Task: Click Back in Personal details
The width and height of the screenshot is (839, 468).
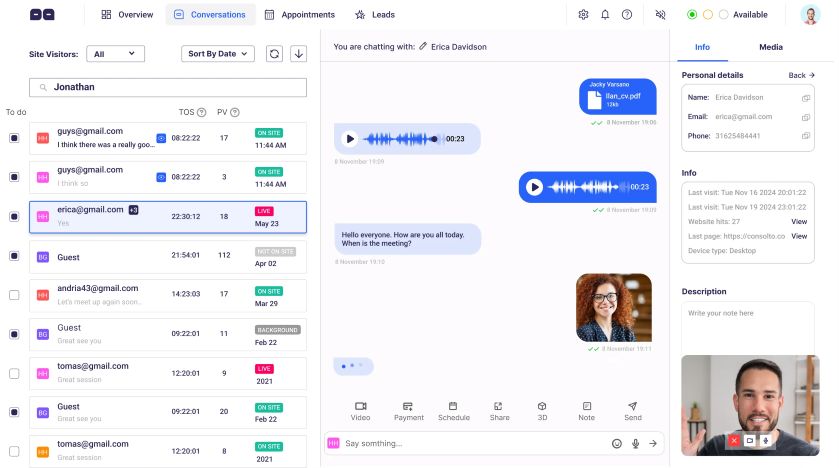Action: [801, 75]
